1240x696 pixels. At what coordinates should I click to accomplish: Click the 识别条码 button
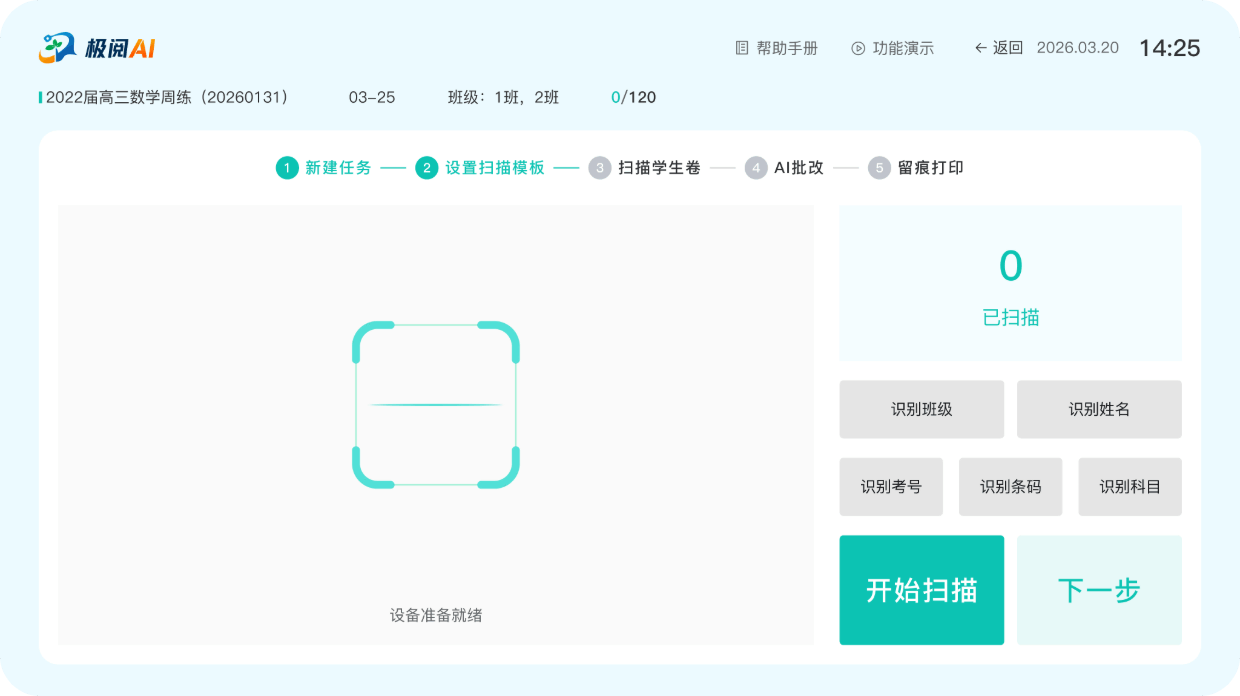click(1010, 487)
